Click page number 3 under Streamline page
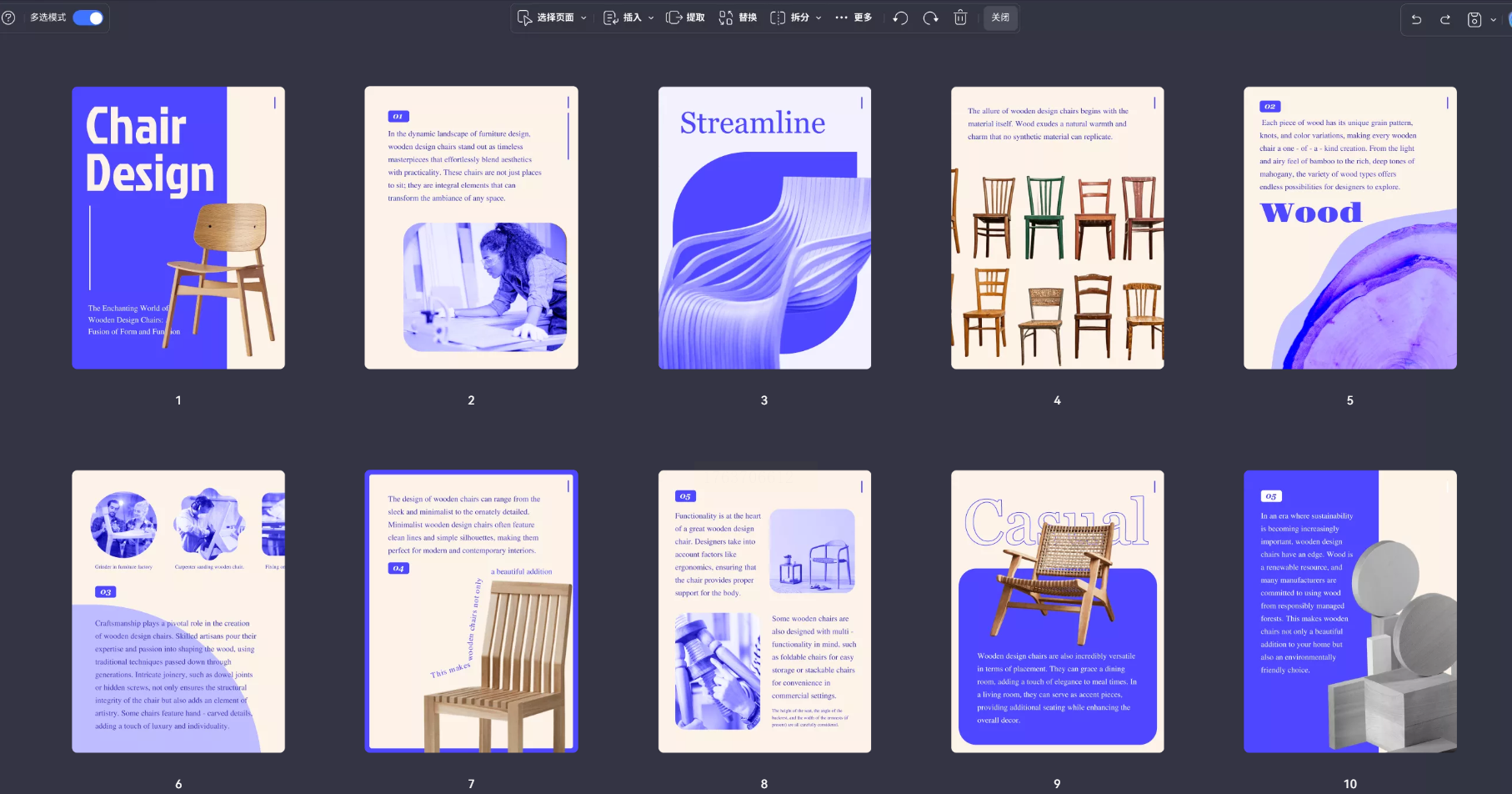 pos(764,400)
